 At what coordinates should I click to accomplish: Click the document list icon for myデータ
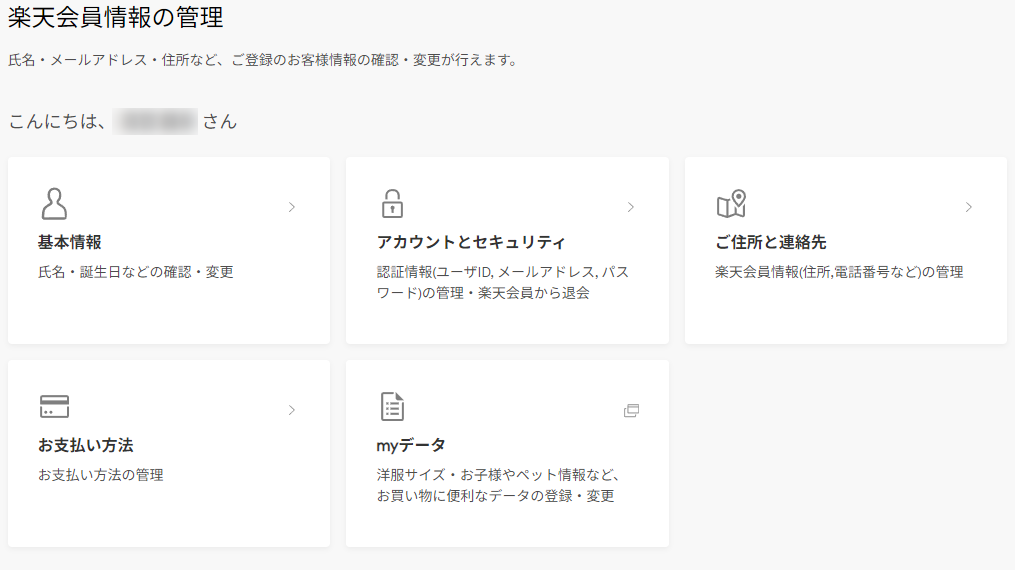[392, 407]
